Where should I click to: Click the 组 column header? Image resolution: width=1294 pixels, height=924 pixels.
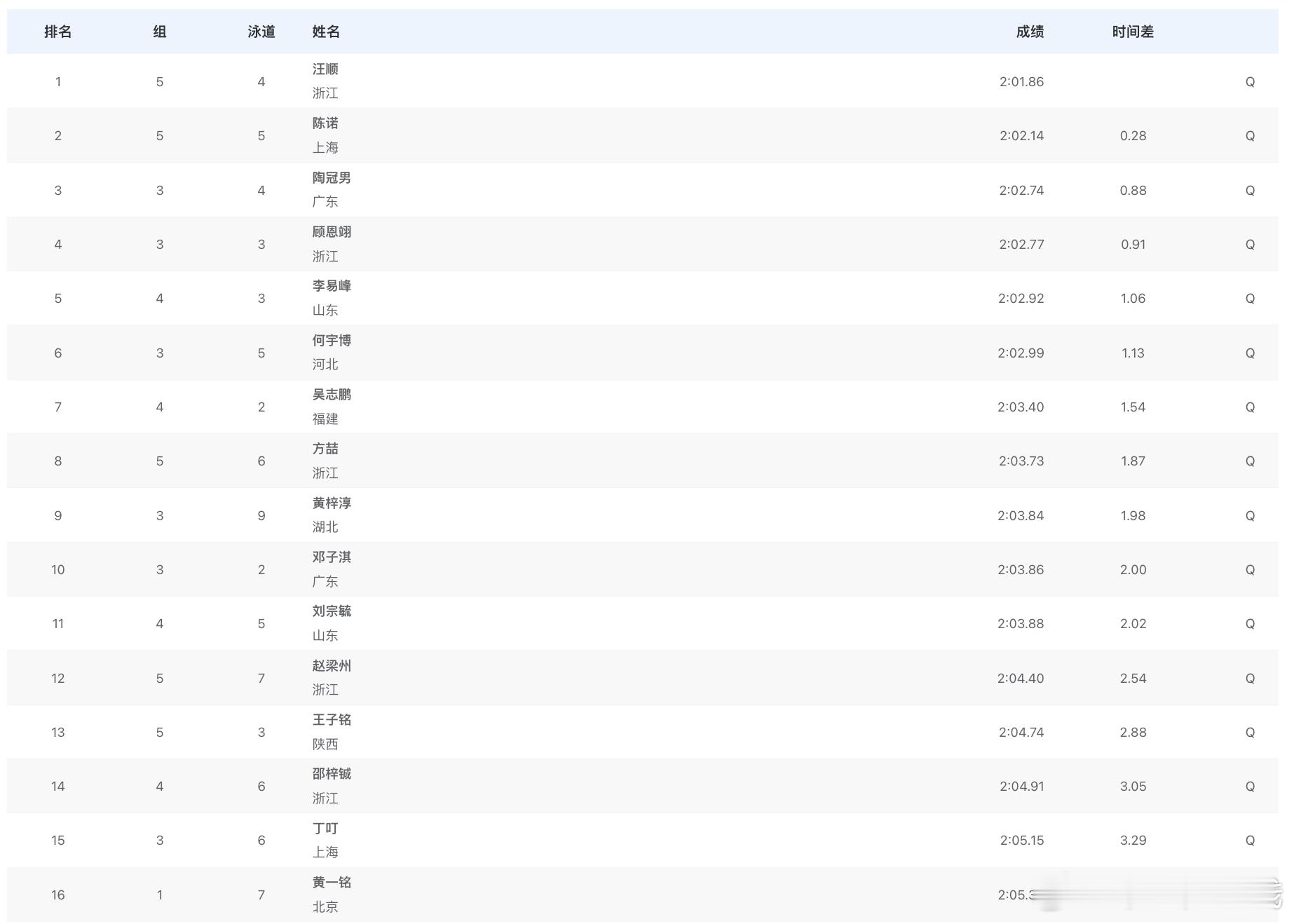click(160, 32)
